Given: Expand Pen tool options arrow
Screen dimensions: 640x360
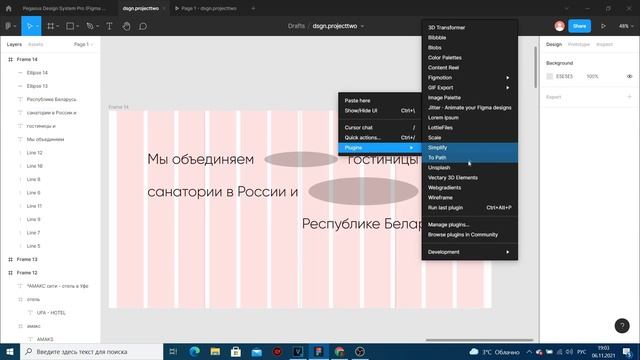Looking at the screenshot, I should click(x=97, y=26).
